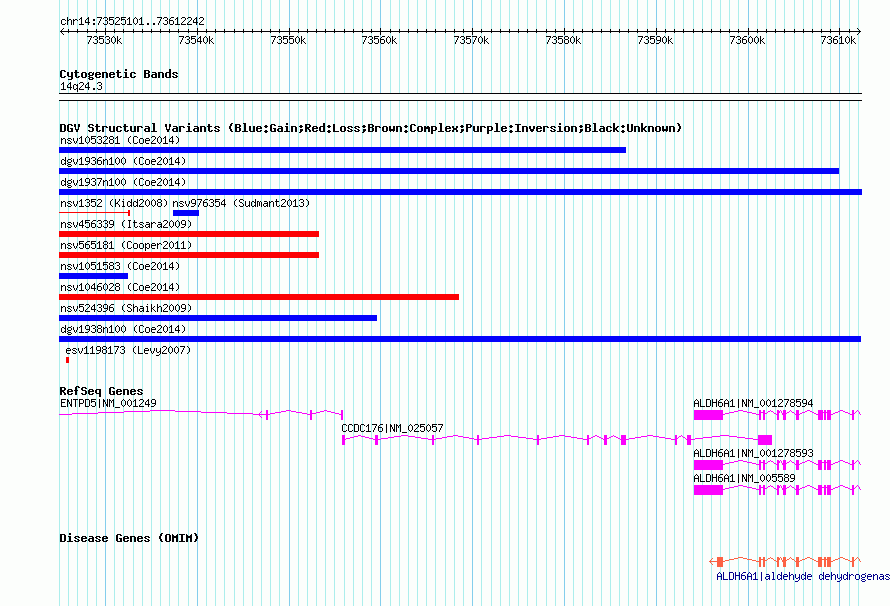Image resolution: width=890 pixels, height=606 pixels.
Task: Click the nsv976354 (Sudmant2013) short blue bar
Action: click(x=186, y=213)
